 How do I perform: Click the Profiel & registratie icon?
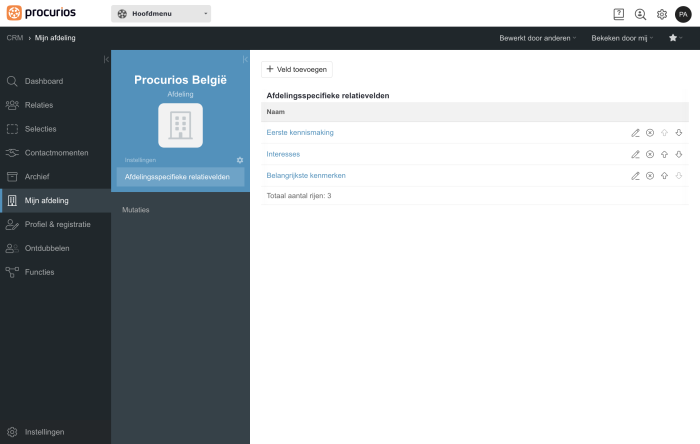(x=12, y=224)
